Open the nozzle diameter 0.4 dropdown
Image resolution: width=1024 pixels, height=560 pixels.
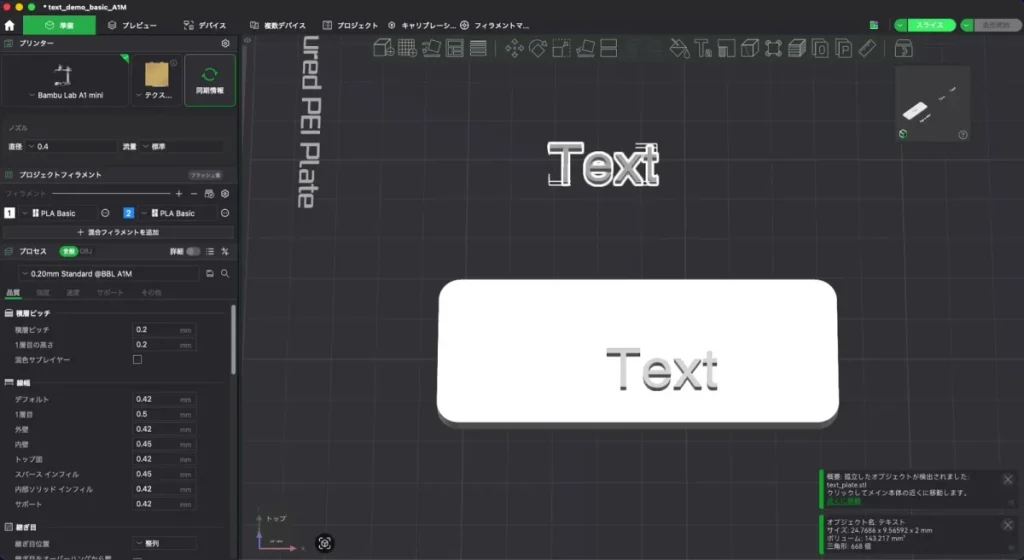(72, 147)
